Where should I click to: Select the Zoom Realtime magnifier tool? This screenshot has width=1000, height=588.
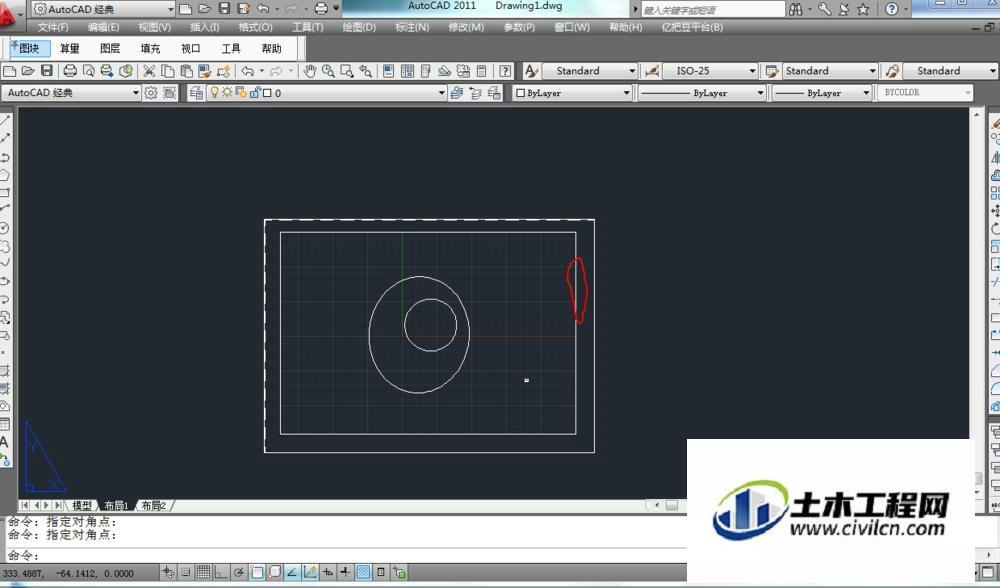[x=328, y=71]
